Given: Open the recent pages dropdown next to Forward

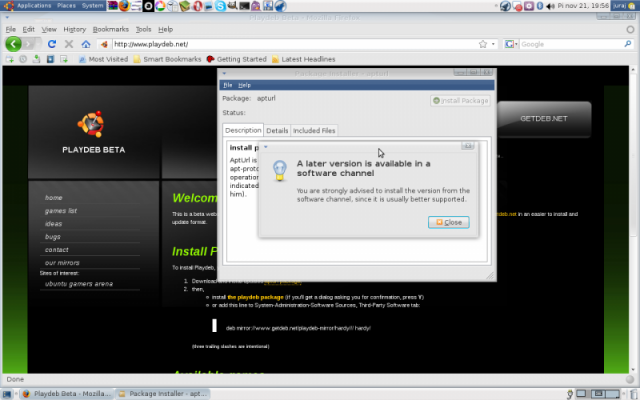Looking at the screenshot, I should pyautogui.click(x=39, y=44).
